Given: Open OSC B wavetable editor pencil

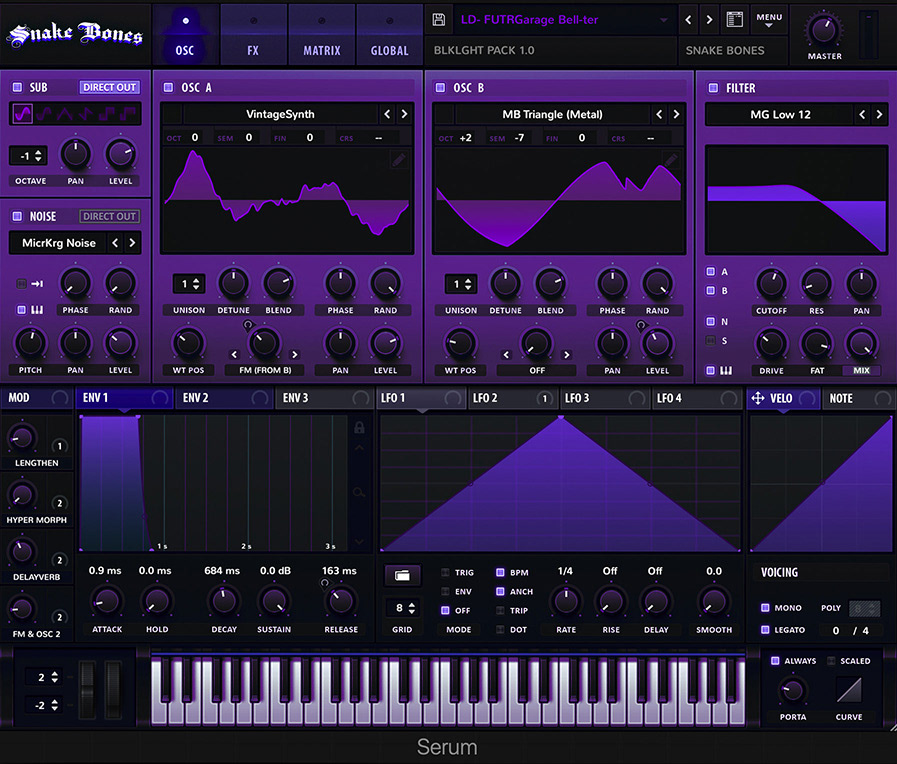Looking at the screenshot, I should (671, 160).
